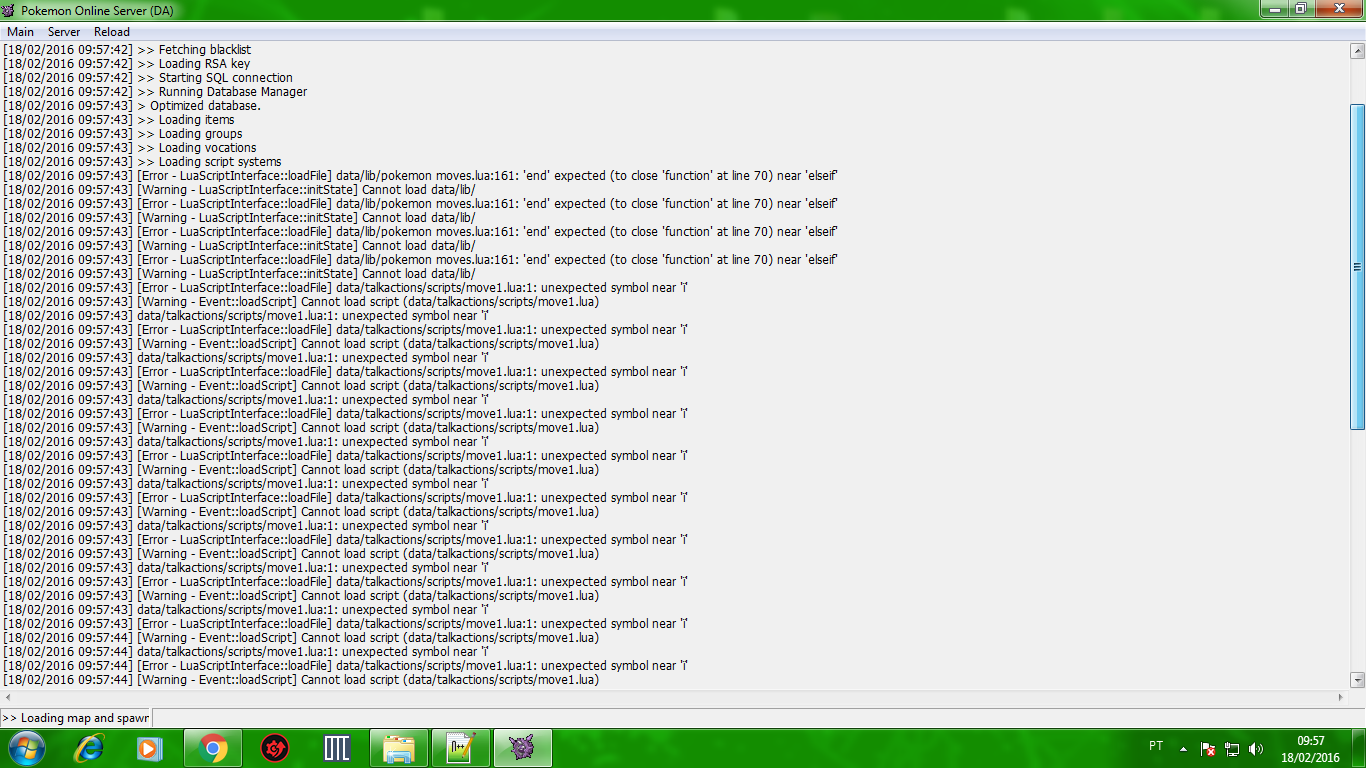Open the dark bars icon in the taskbar
Viewport: 1366px width, 768px height.
337,748
